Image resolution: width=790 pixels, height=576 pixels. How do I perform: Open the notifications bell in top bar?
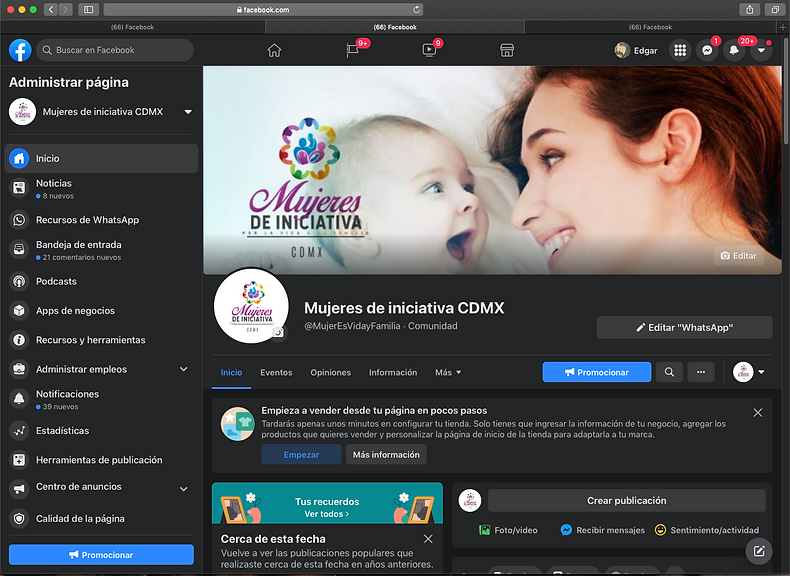pos(735,50)
